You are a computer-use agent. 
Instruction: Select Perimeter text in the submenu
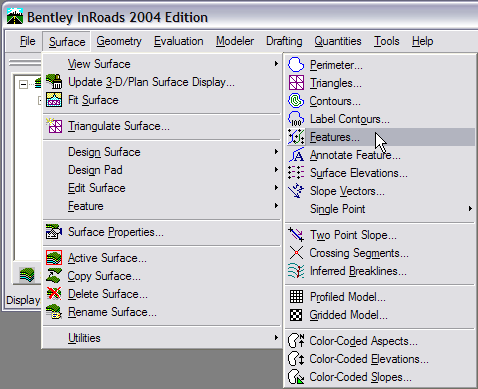point(336,65)
